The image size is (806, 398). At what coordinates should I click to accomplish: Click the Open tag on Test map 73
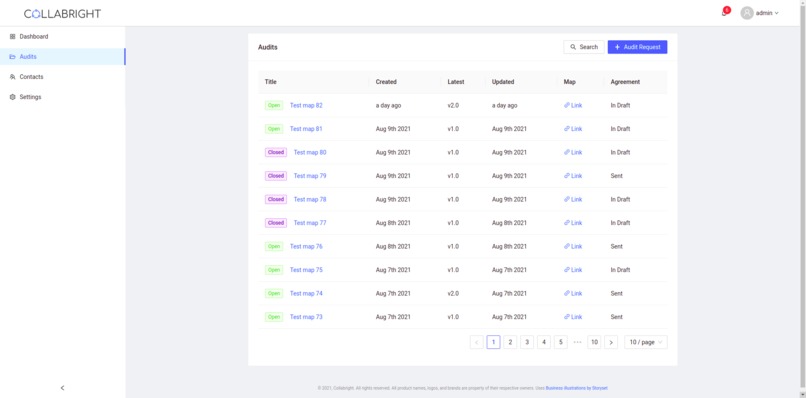tap(273, 317)
